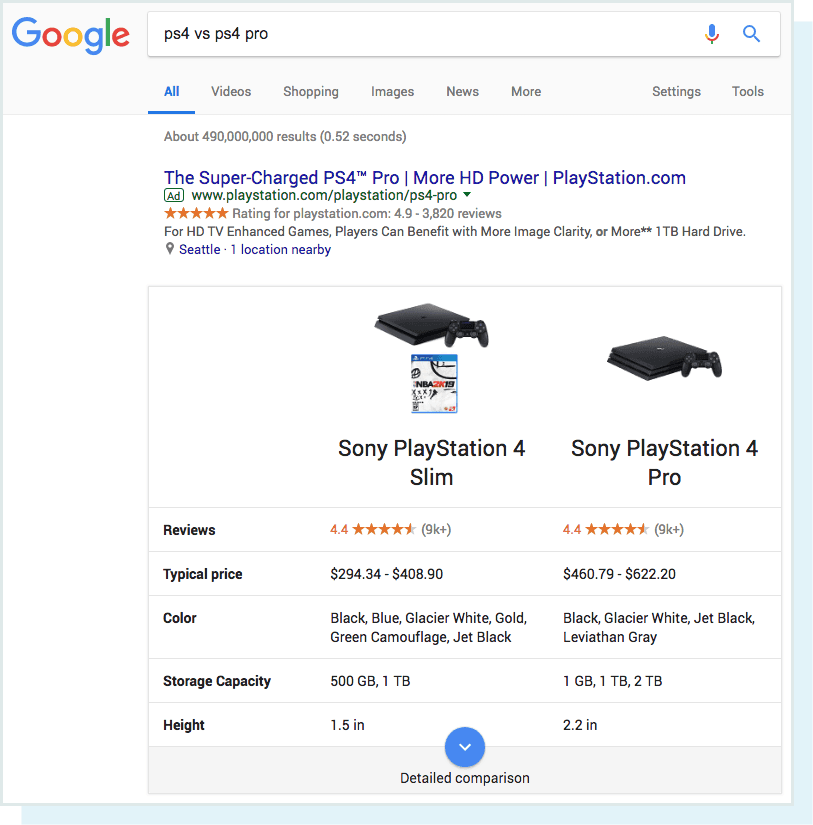The image size is (813, 825).
Task: Expand the Detailed comparison section
Action: point(464,777)
